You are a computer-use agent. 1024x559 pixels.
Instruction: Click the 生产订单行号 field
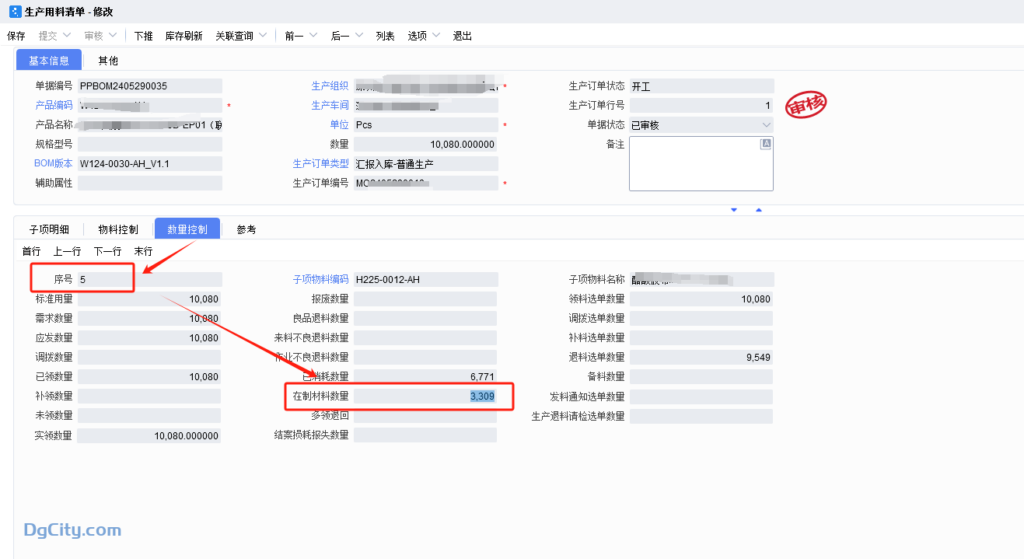click(702, 105)
